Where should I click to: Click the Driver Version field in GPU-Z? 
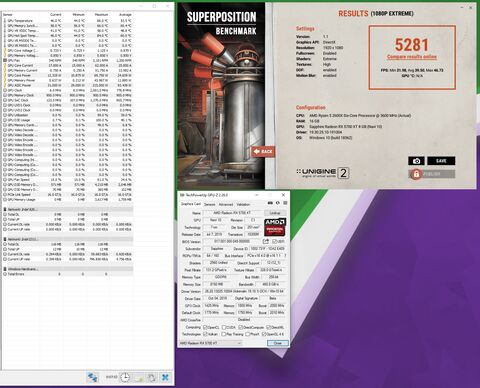[244, 291]
